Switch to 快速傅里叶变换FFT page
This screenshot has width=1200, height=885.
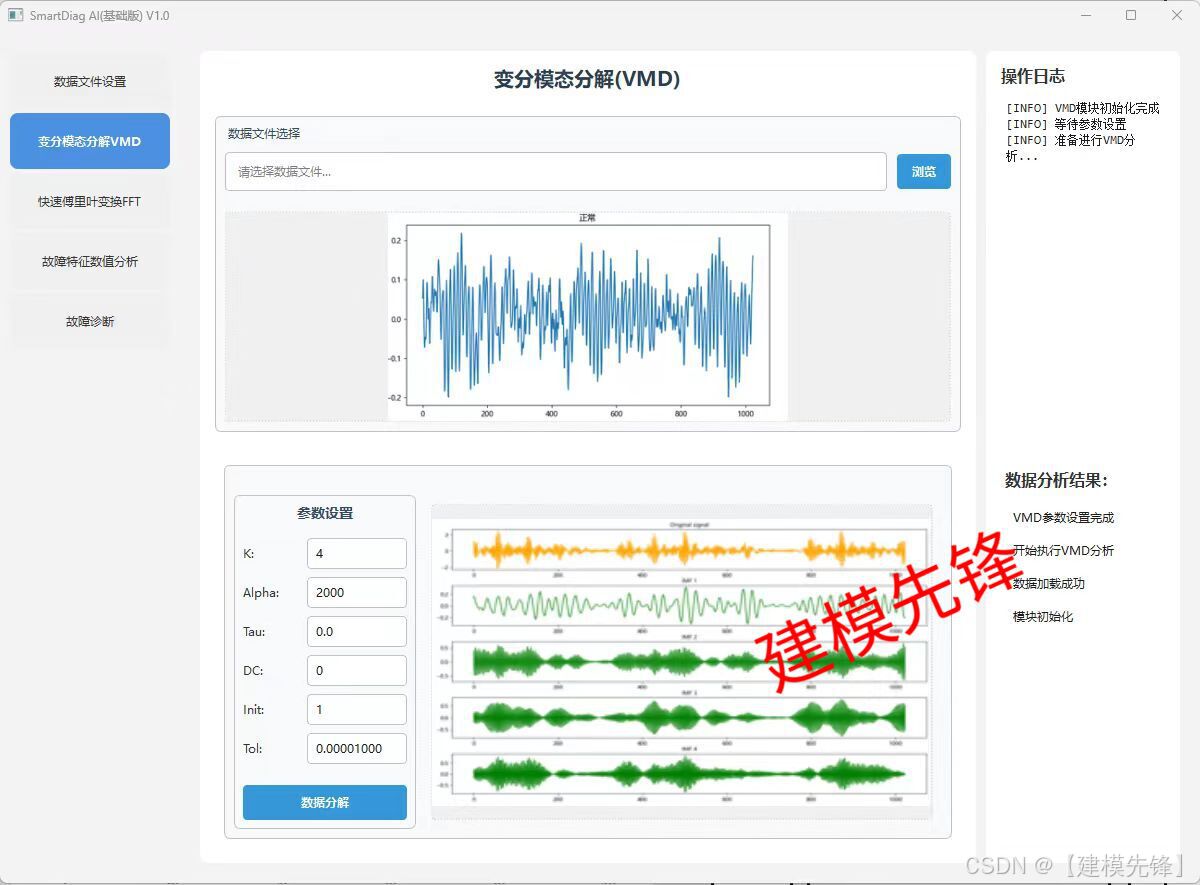point(90,201)
